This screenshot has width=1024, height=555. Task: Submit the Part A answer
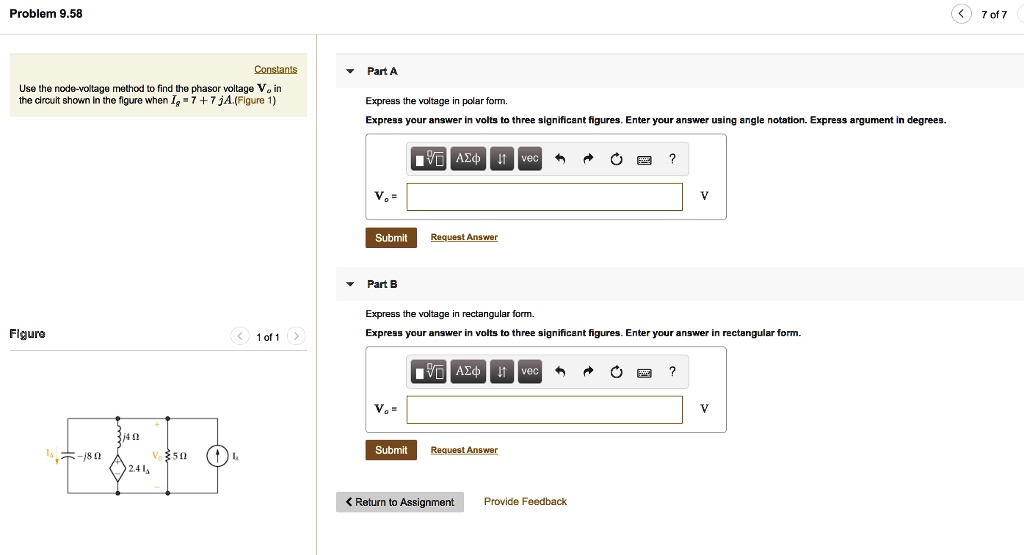(391, 238)
